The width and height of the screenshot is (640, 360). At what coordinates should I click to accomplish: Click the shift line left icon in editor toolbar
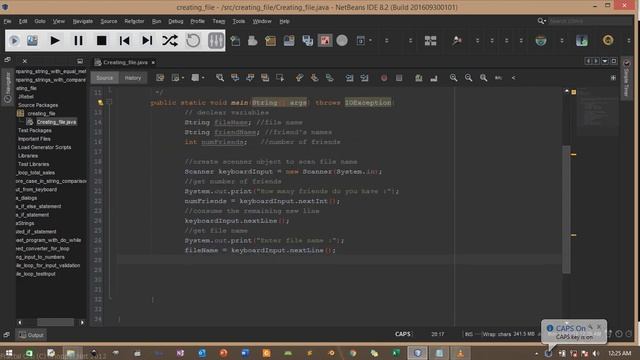click(349, 78)
